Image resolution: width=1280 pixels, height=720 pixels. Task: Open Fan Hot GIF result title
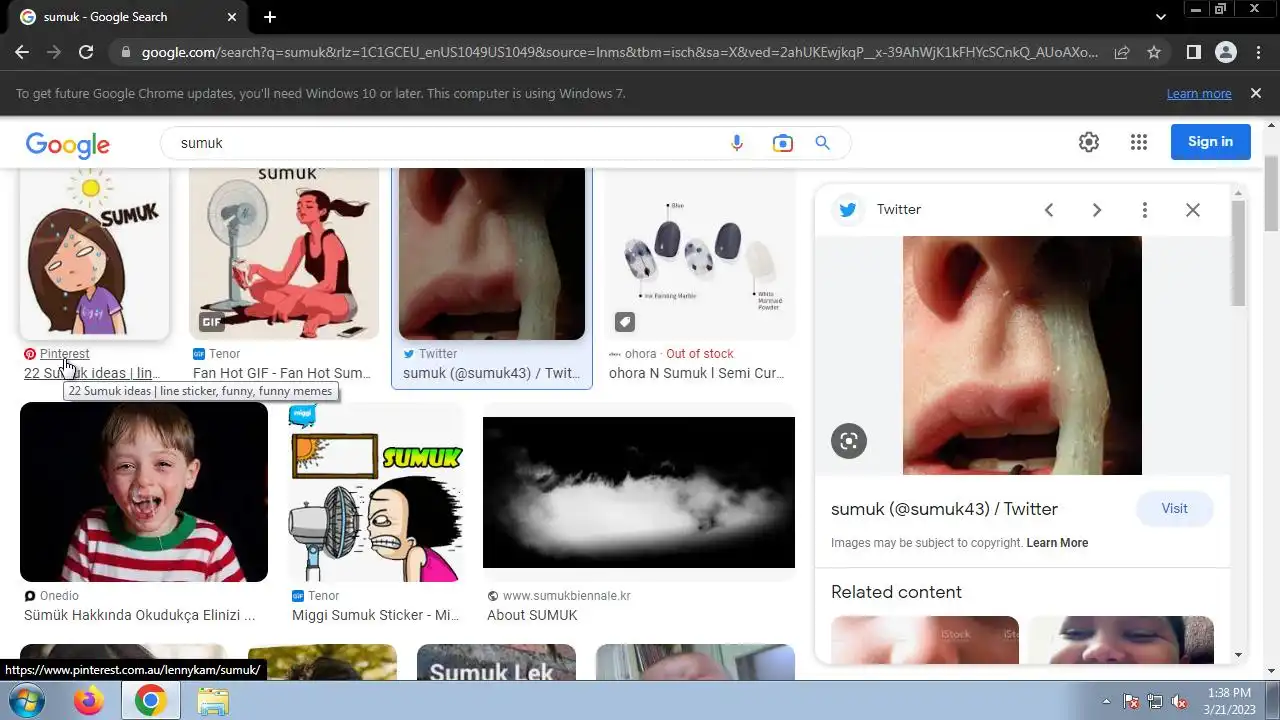pos(282,373)
